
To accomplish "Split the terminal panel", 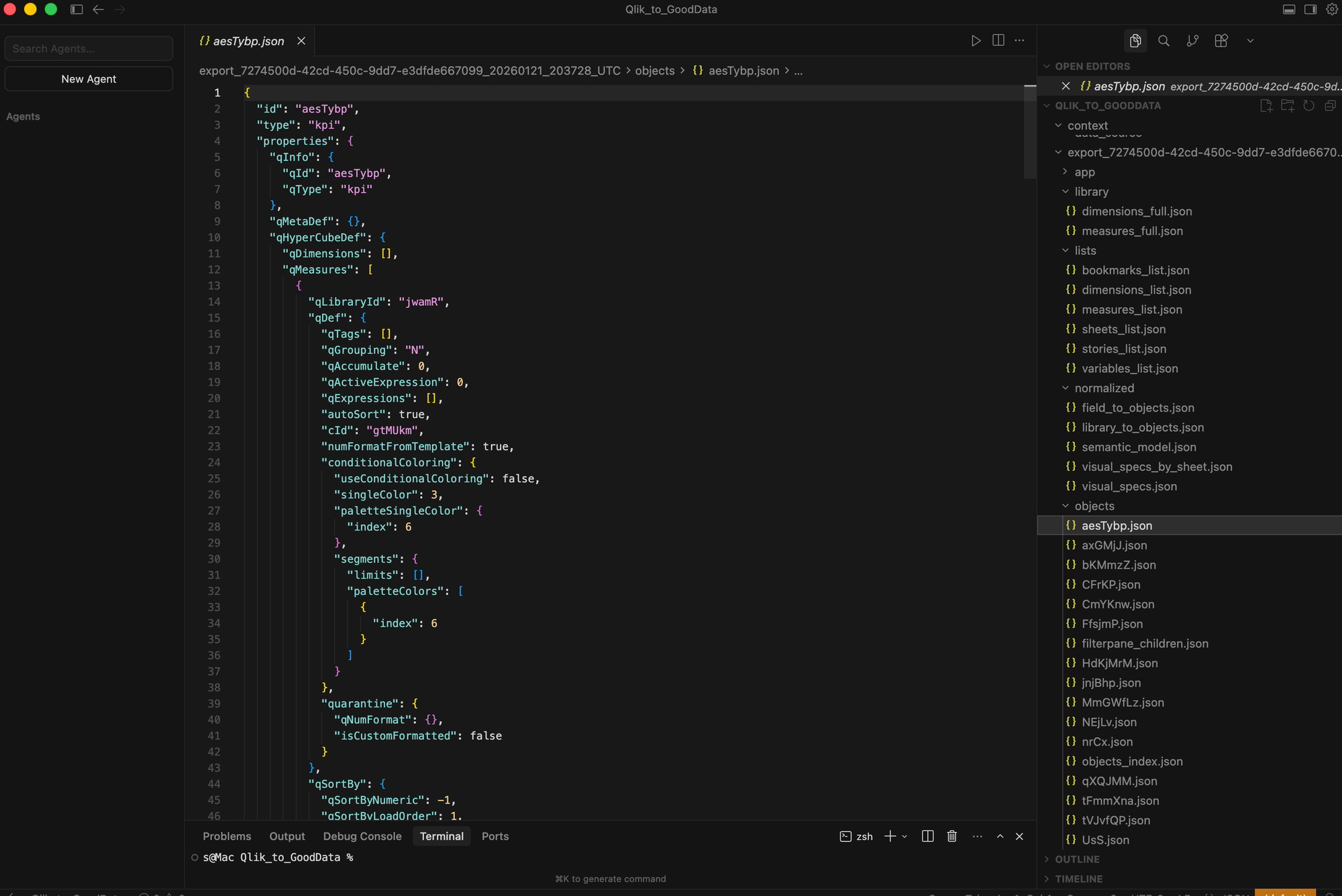I will coord(927,836).
